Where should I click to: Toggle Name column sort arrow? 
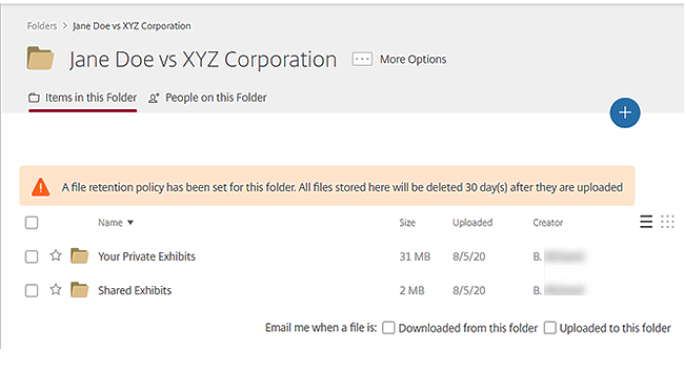[x=130, y=223]
